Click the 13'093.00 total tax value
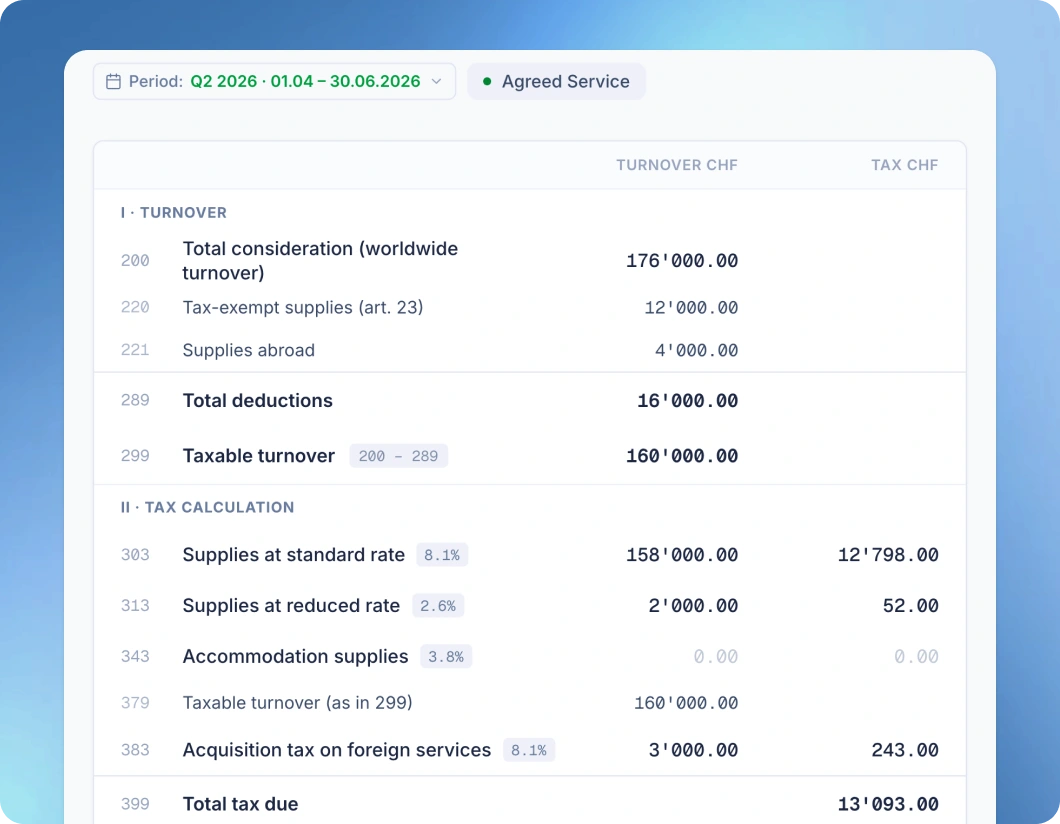This screenshot has width=1060, height=824. (x=888, y=804)
